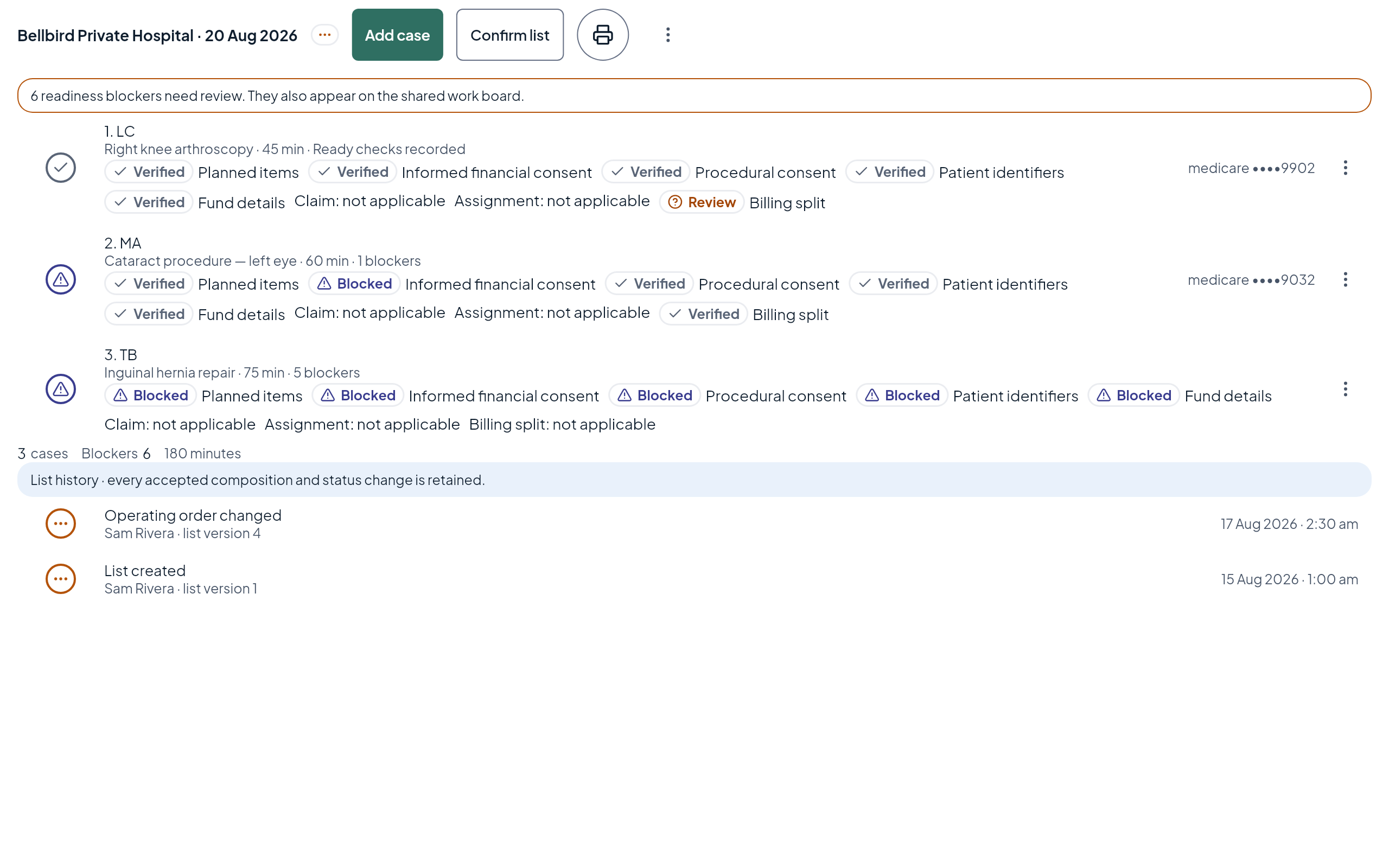Click TB's Blocked Fund details badge

(x=1133, y=395)
